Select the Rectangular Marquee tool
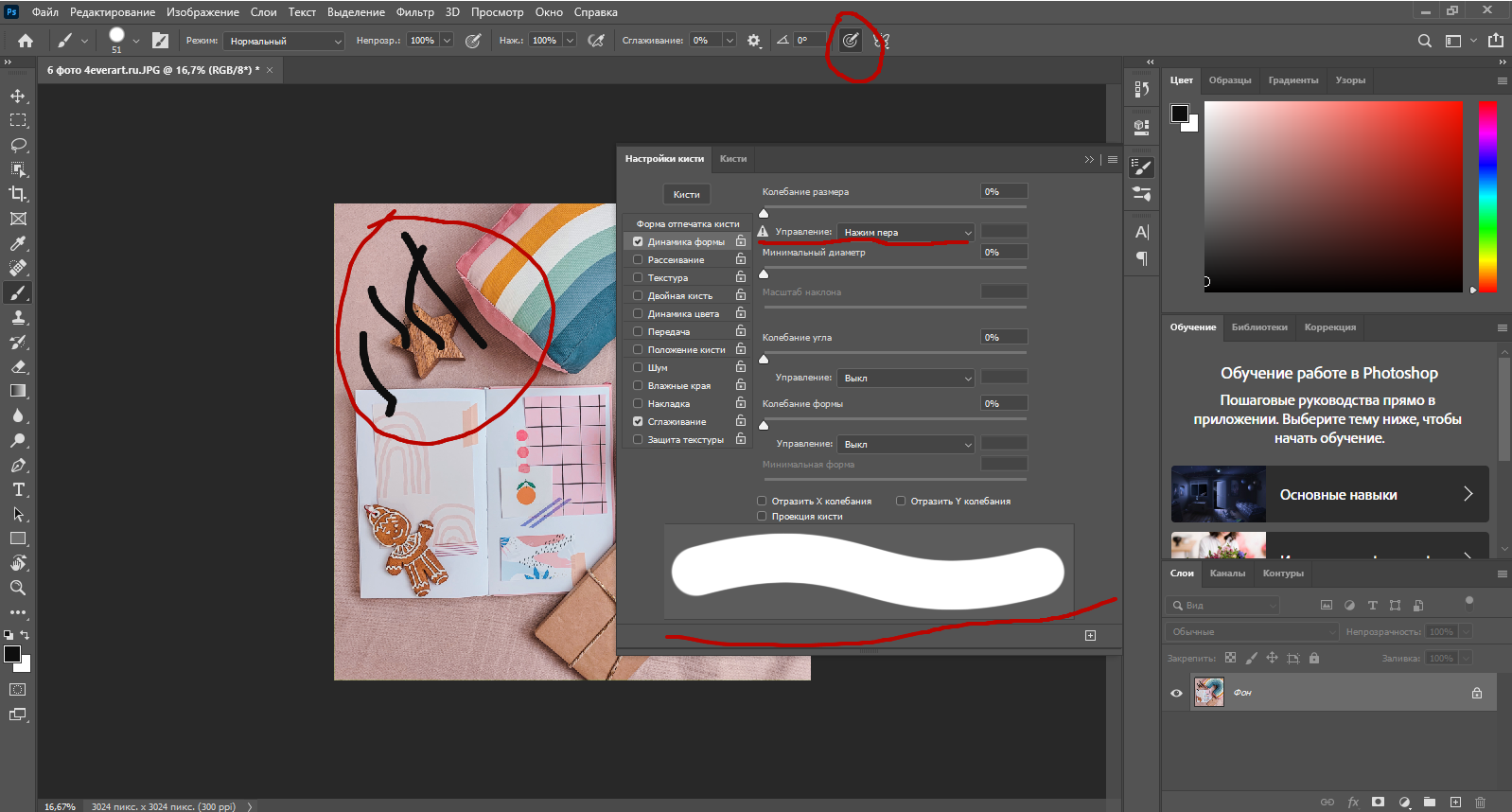Image resolution: width=1512 pixels, height=812 pixels. coord(18,120)
